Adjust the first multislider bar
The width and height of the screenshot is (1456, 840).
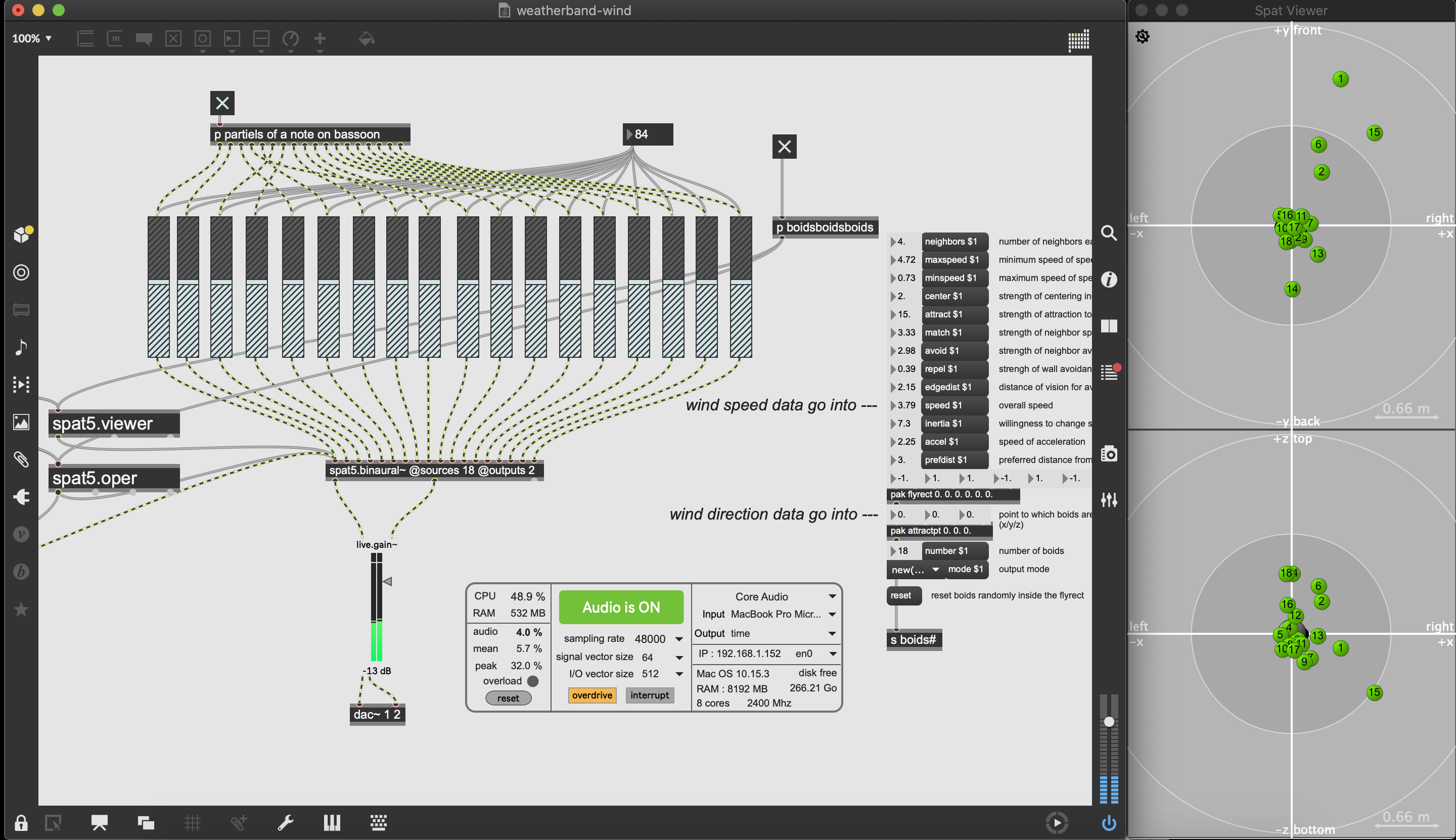click(158, 287)
